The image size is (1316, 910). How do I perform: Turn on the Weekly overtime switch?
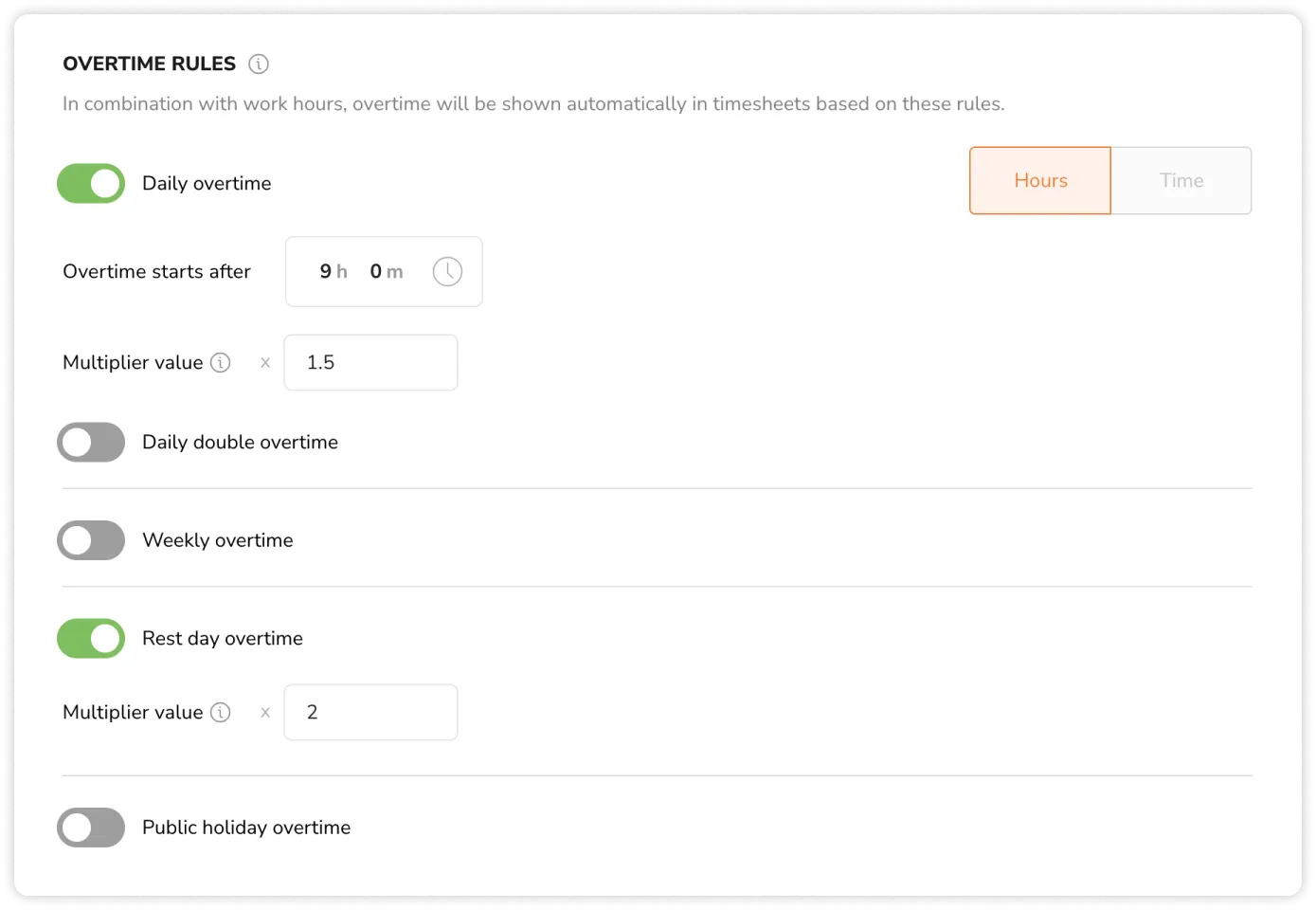91,540
